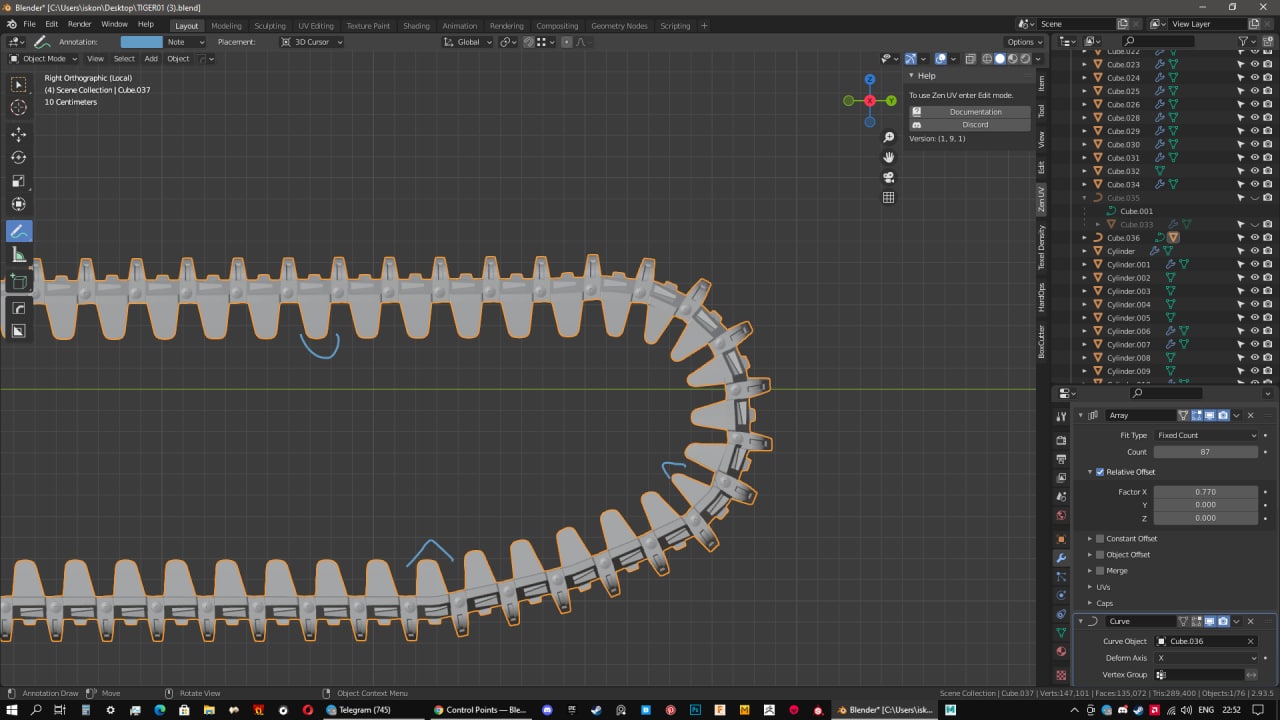The height and width of the screenshot is (720, 1280).
Task: Collapse the Cube.035 tree item
Action: 1085,198
